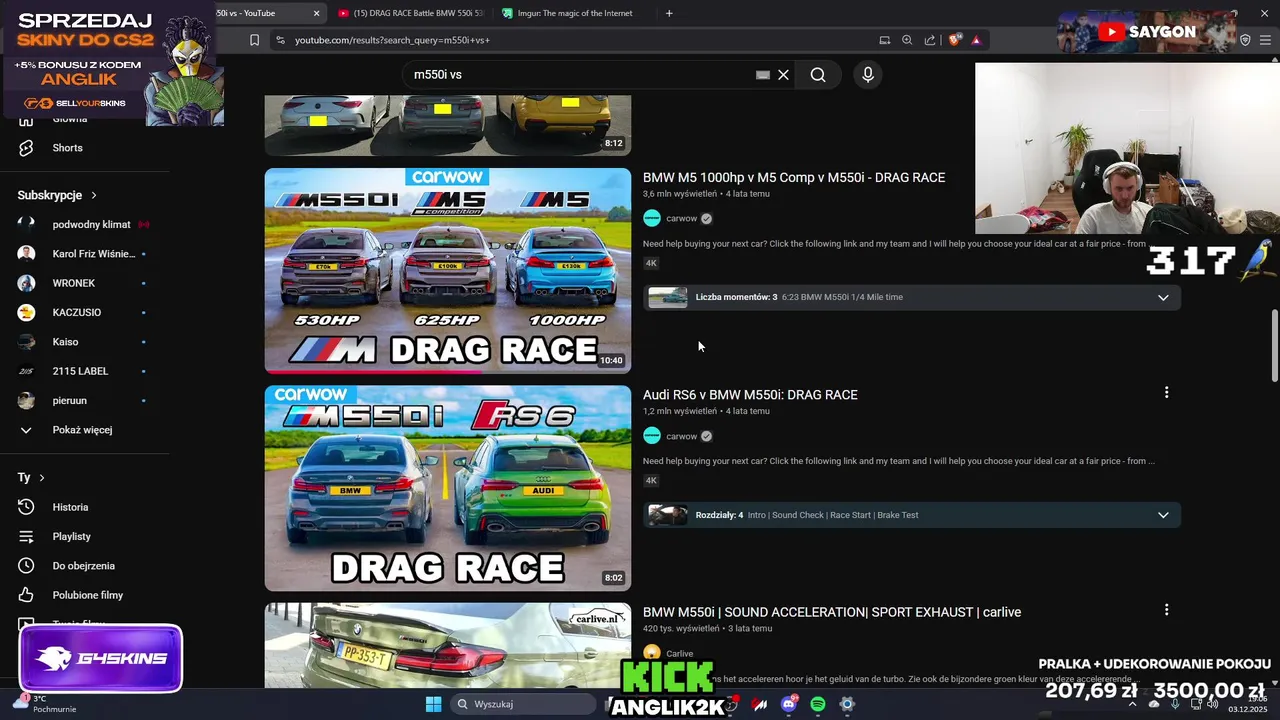Open a new browser tab with plus button
This screenshot has height=720, width=1280.
click(669, 13)
